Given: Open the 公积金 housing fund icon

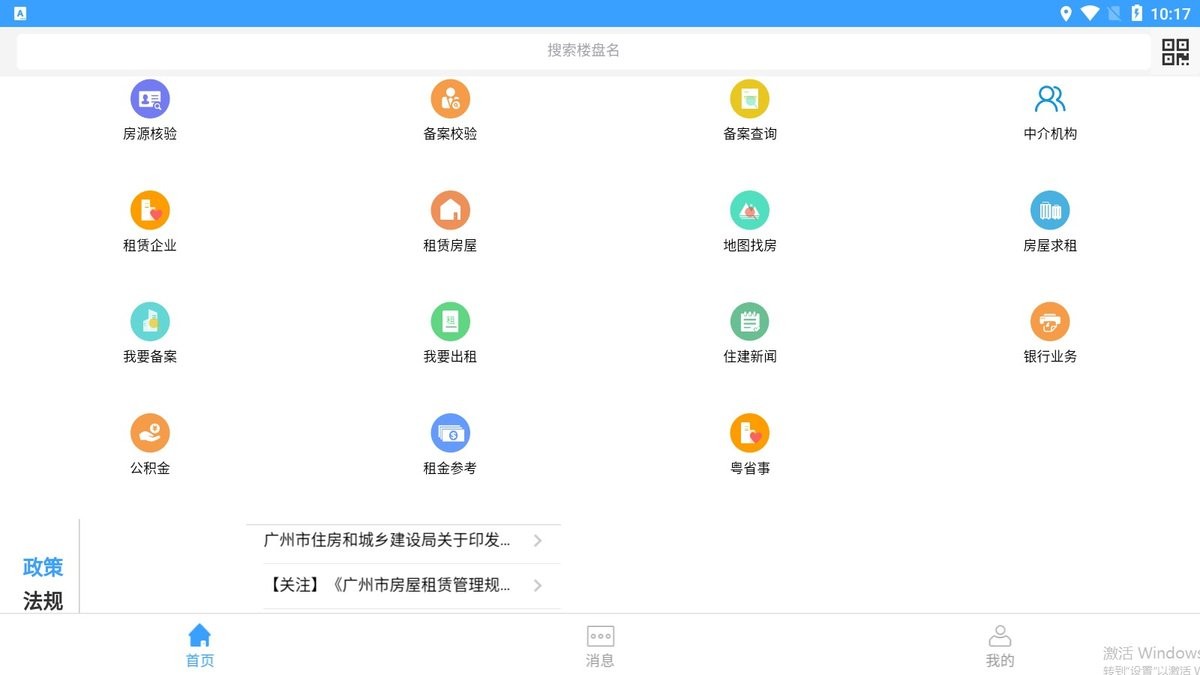Looking at the screenshot, I should 150,442.
